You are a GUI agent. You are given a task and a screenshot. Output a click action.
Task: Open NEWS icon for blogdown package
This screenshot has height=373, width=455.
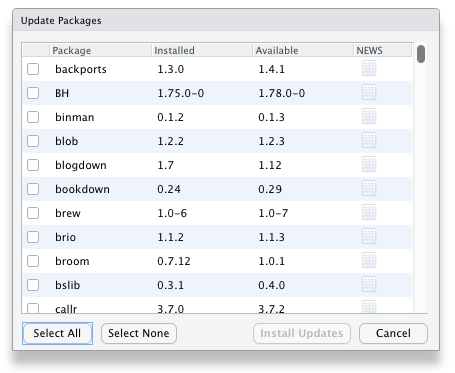[369, 164]
